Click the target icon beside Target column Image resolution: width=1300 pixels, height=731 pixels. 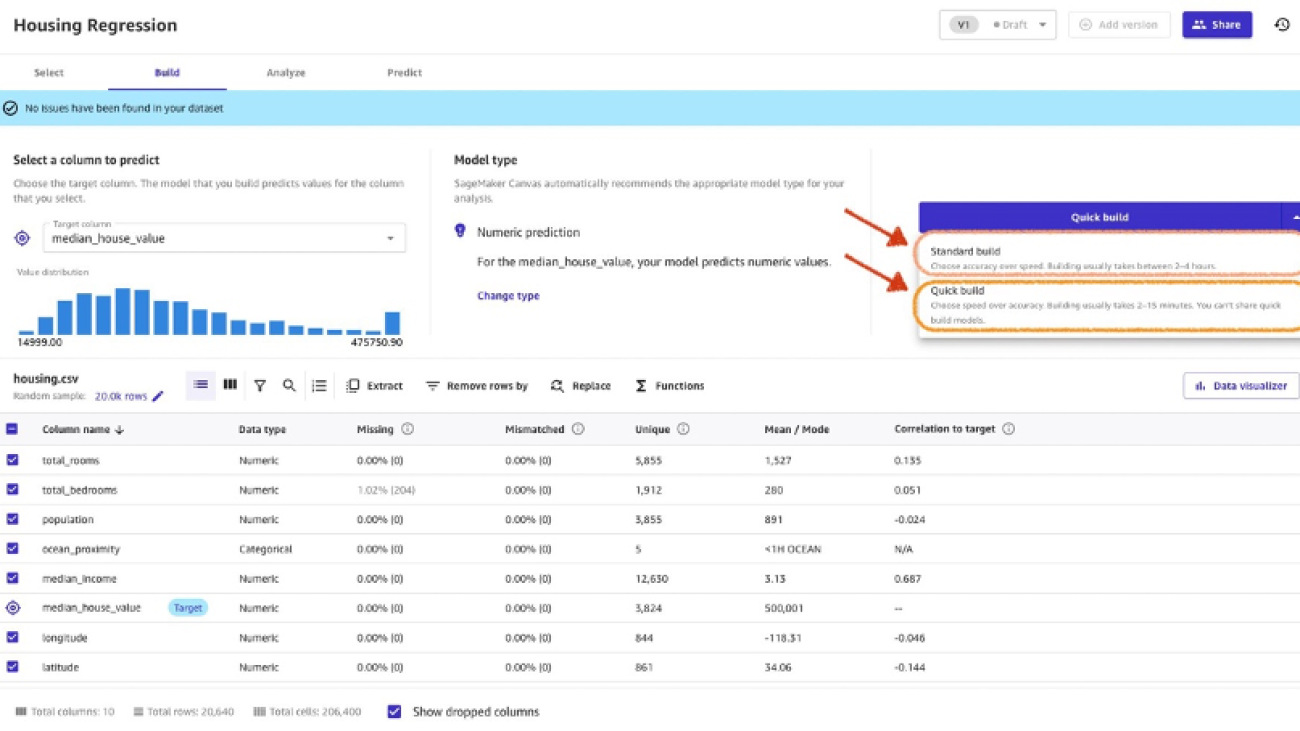(x=22, y=239)
